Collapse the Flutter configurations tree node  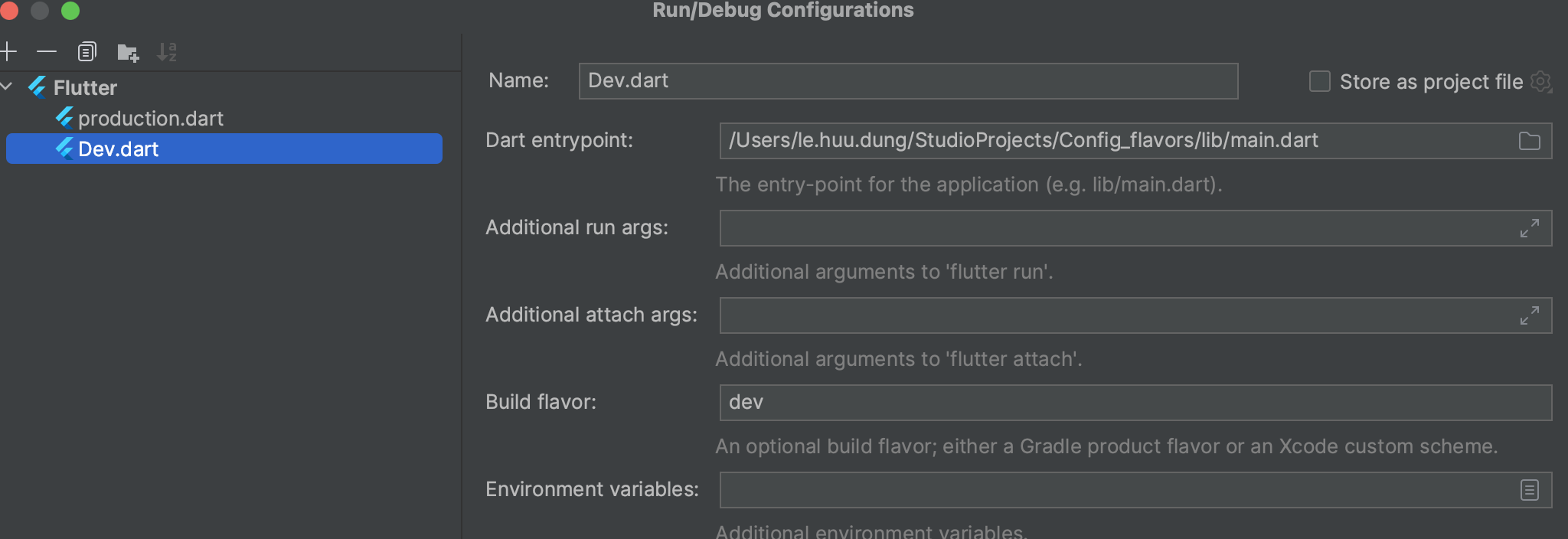pos(8,87)
